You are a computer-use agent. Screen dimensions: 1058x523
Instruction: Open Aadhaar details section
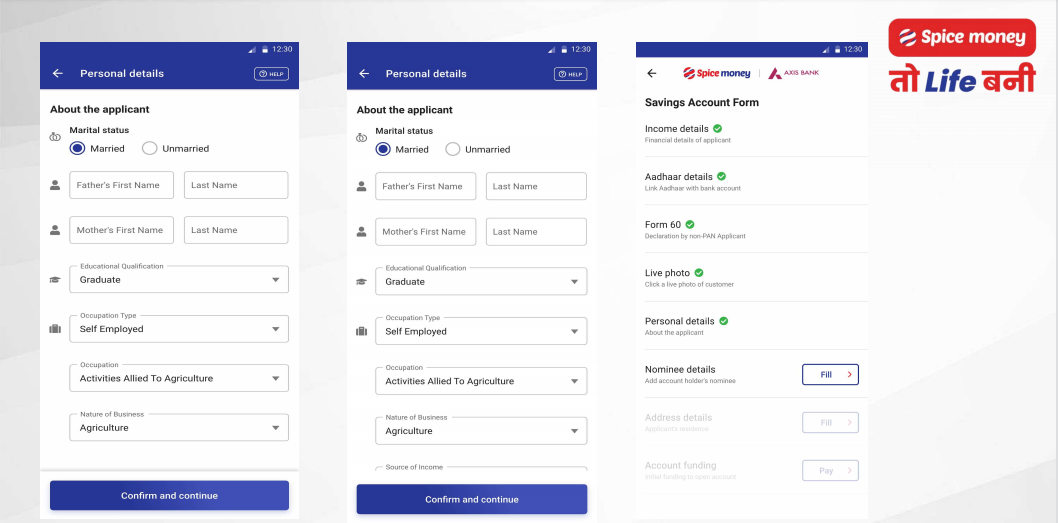click(x=752, y=181)
